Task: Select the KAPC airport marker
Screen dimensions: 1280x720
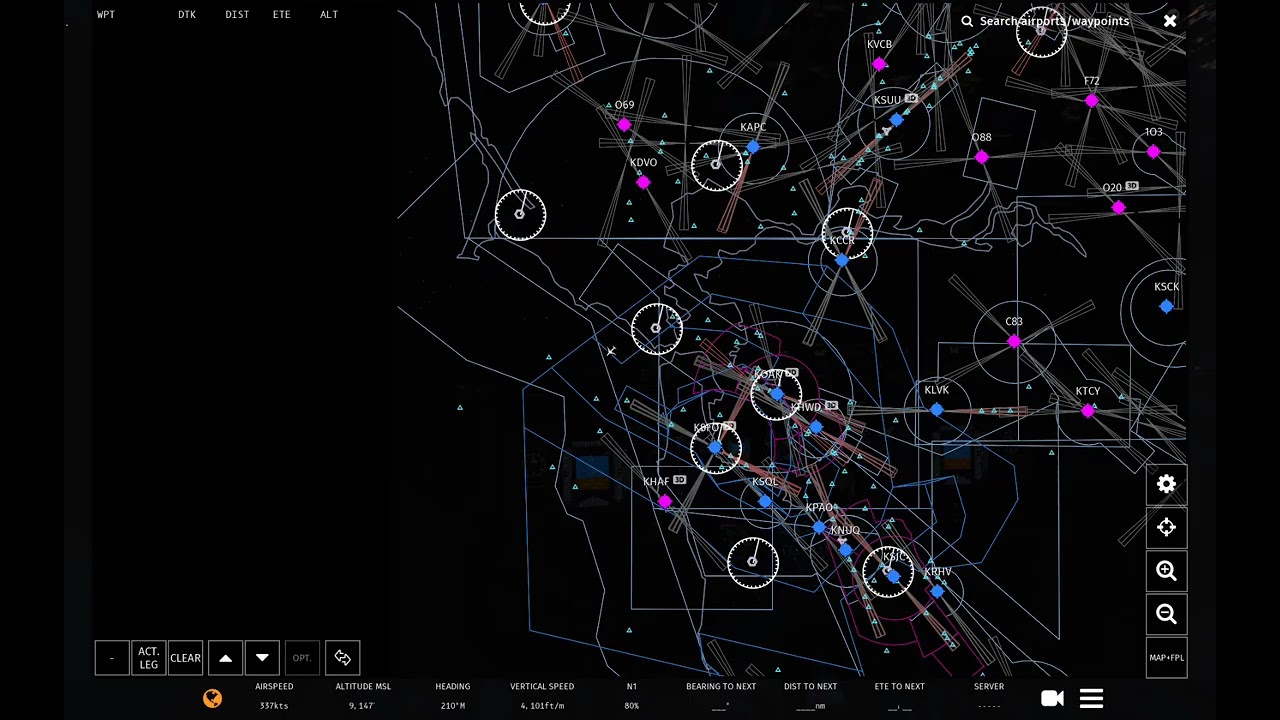Action: tap(752, 147)
